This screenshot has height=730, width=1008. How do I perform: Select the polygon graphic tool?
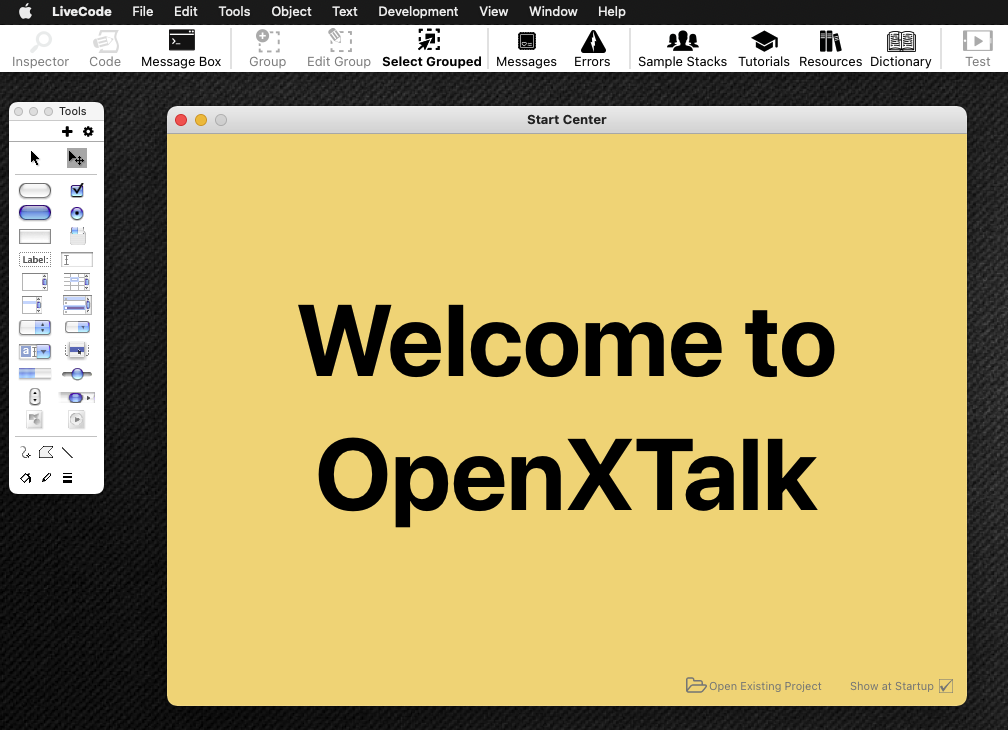pyautogui.click(x=46, y=453)
